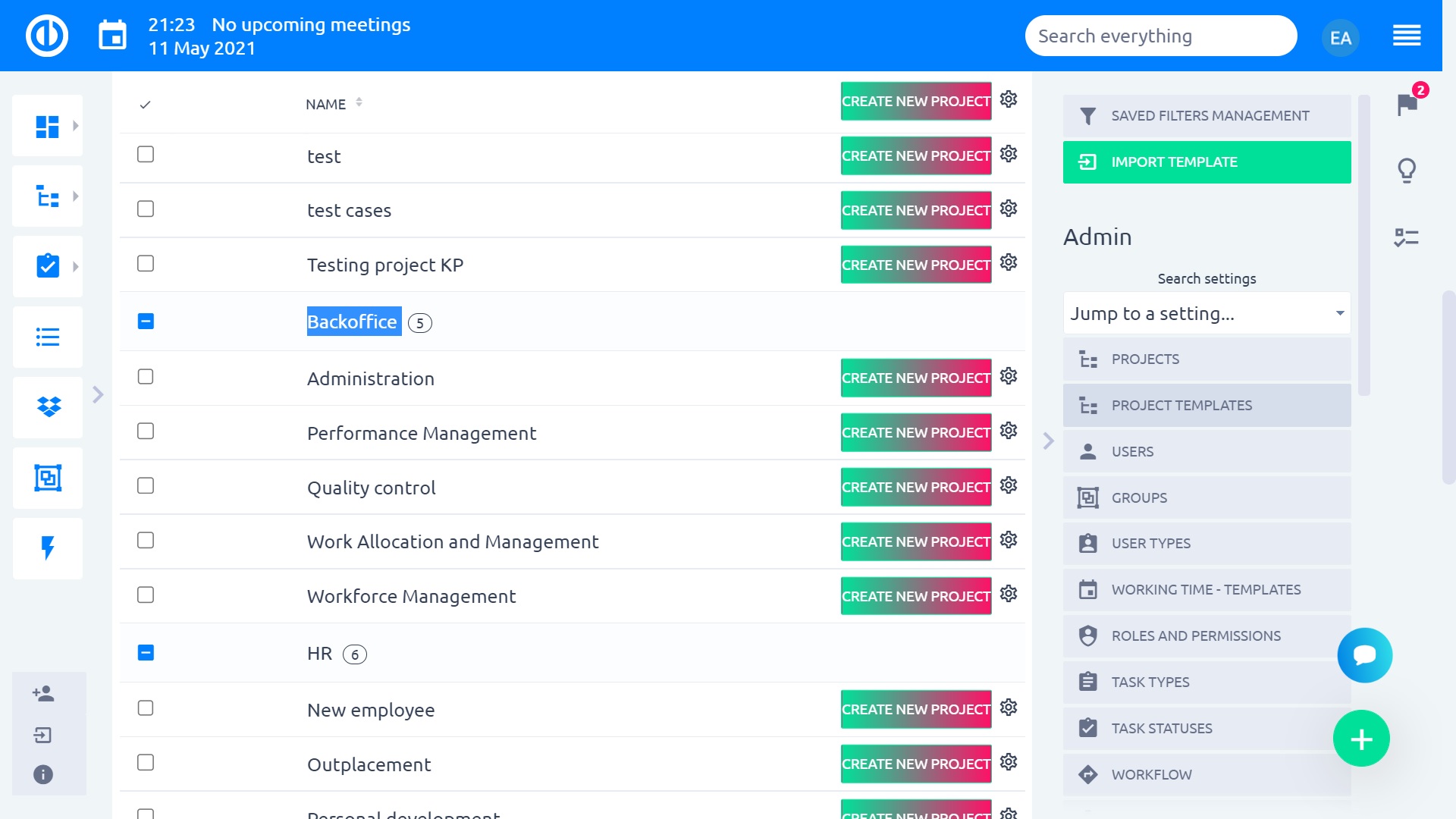The height and width of the screenshot is (819, 1456).
Task: Open the Dashboard panel from the left sidebar
Action: (47, 125)
